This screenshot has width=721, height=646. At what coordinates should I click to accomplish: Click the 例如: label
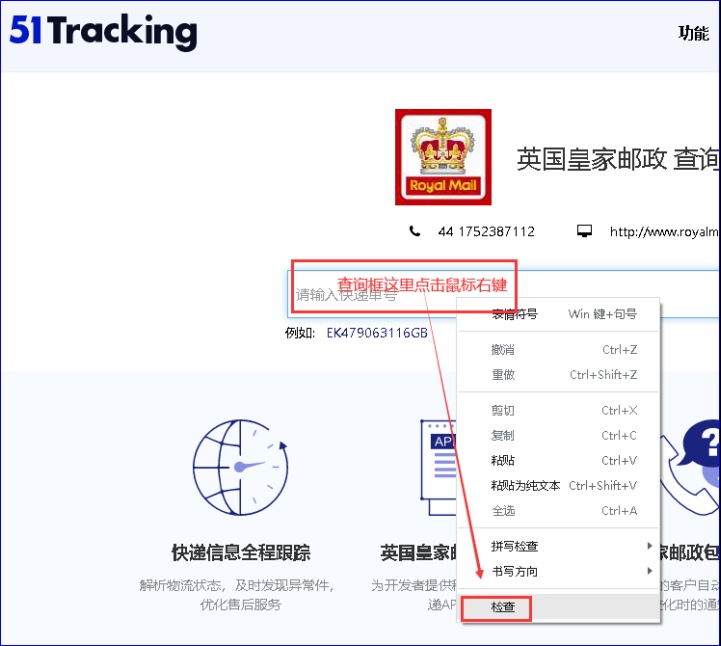[x=300, y=333]
